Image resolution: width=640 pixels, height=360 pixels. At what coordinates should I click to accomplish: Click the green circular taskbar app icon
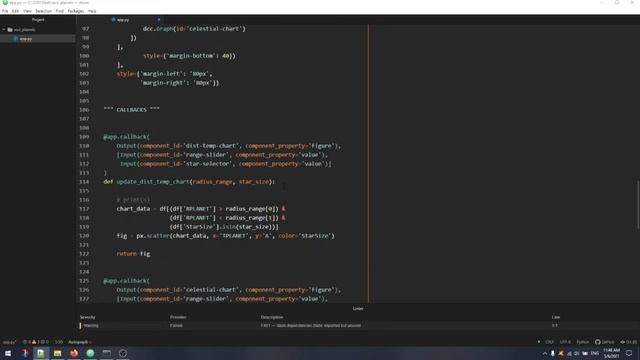coord(90,353)
